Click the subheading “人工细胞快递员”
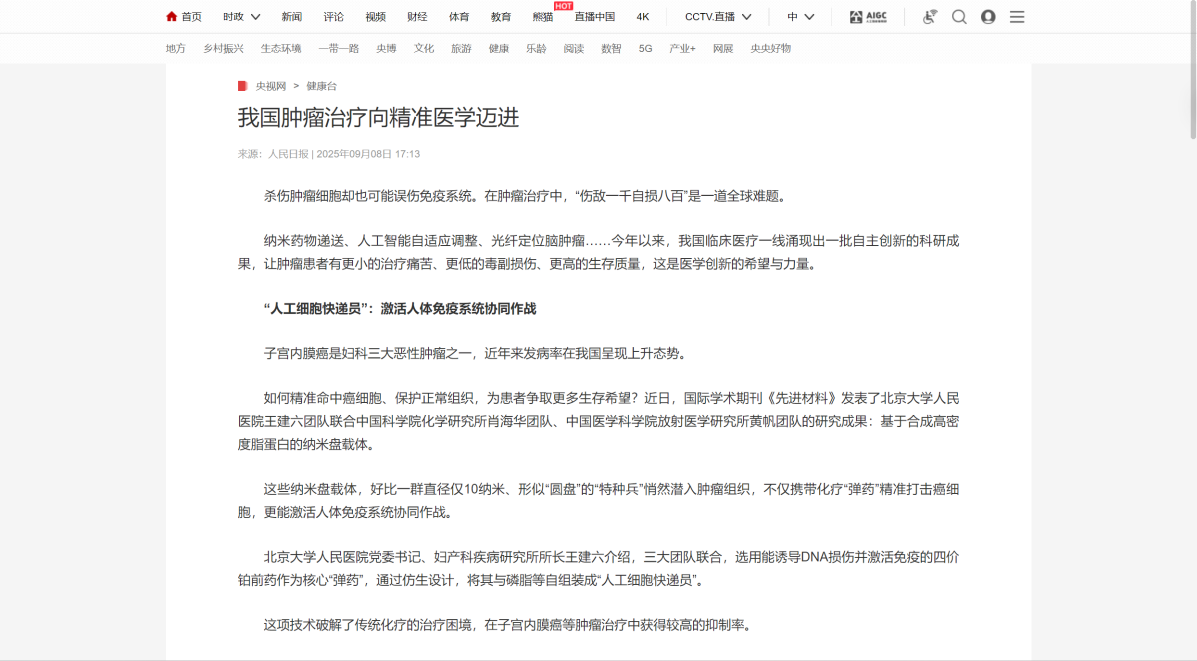 tap(319, 308)
